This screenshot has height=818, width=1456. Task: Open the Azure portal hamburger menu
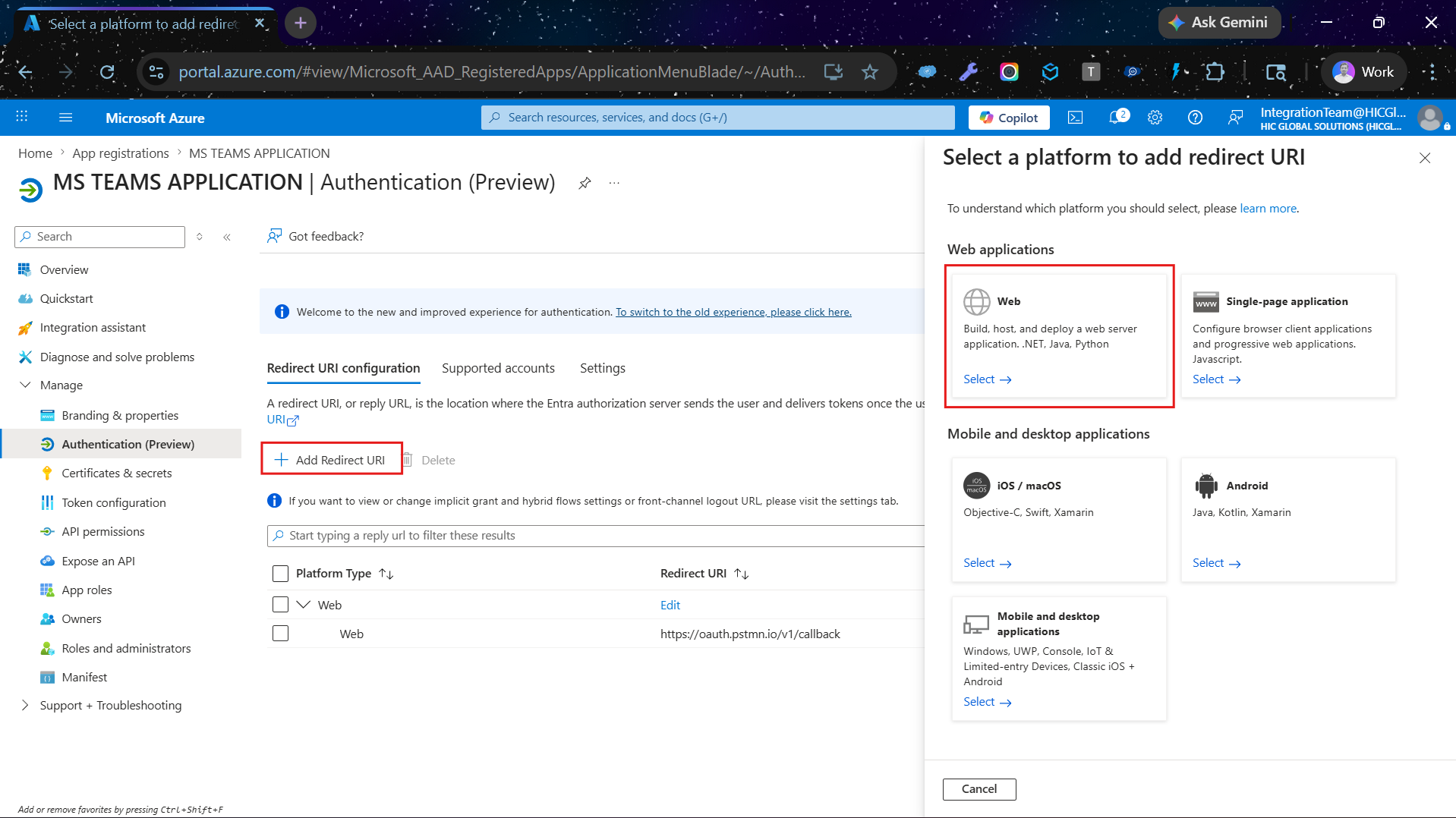click(66, 118)
